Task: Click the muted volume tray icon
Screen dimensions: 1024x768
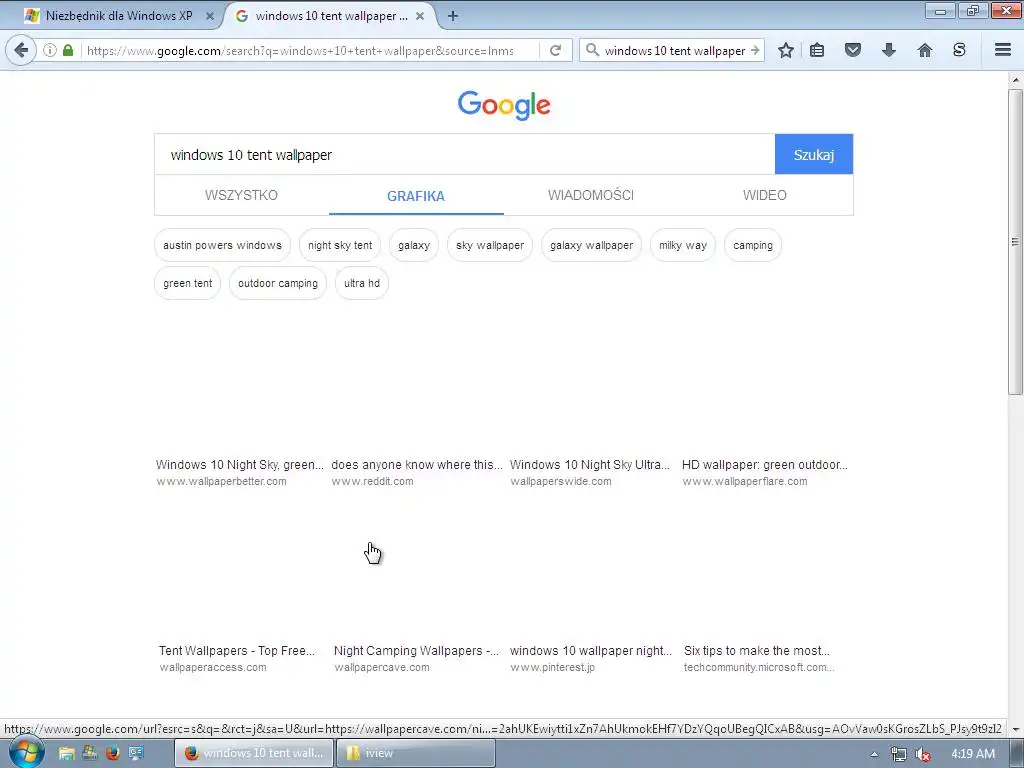Action: point(923,754)
